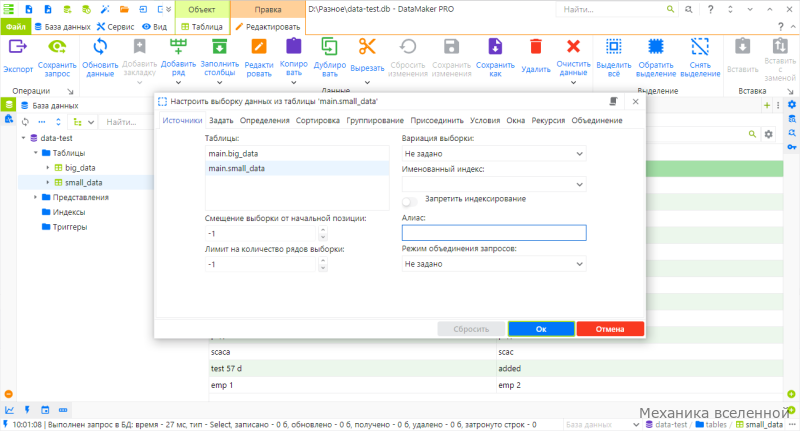Collapse the data-test tree node
The height and width of the screenshot is (431, 800).
[x=23, y=138]
